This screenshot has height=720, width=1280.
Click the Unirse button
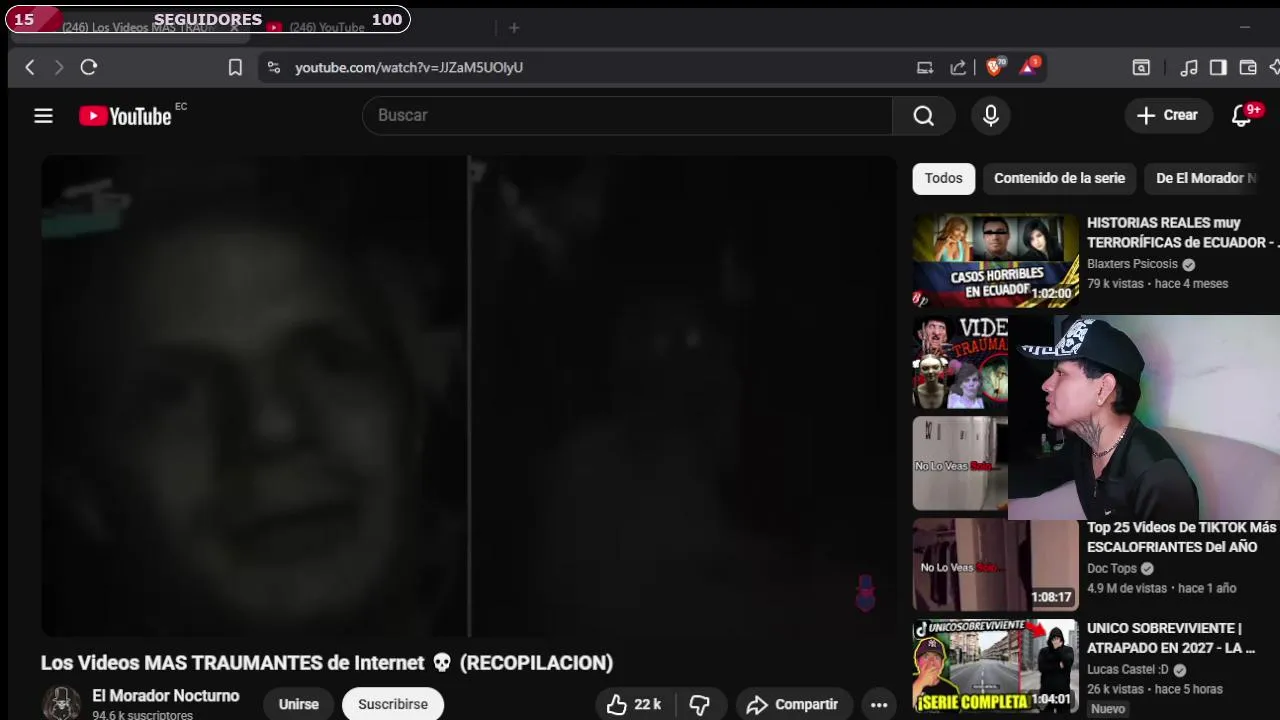298,704
